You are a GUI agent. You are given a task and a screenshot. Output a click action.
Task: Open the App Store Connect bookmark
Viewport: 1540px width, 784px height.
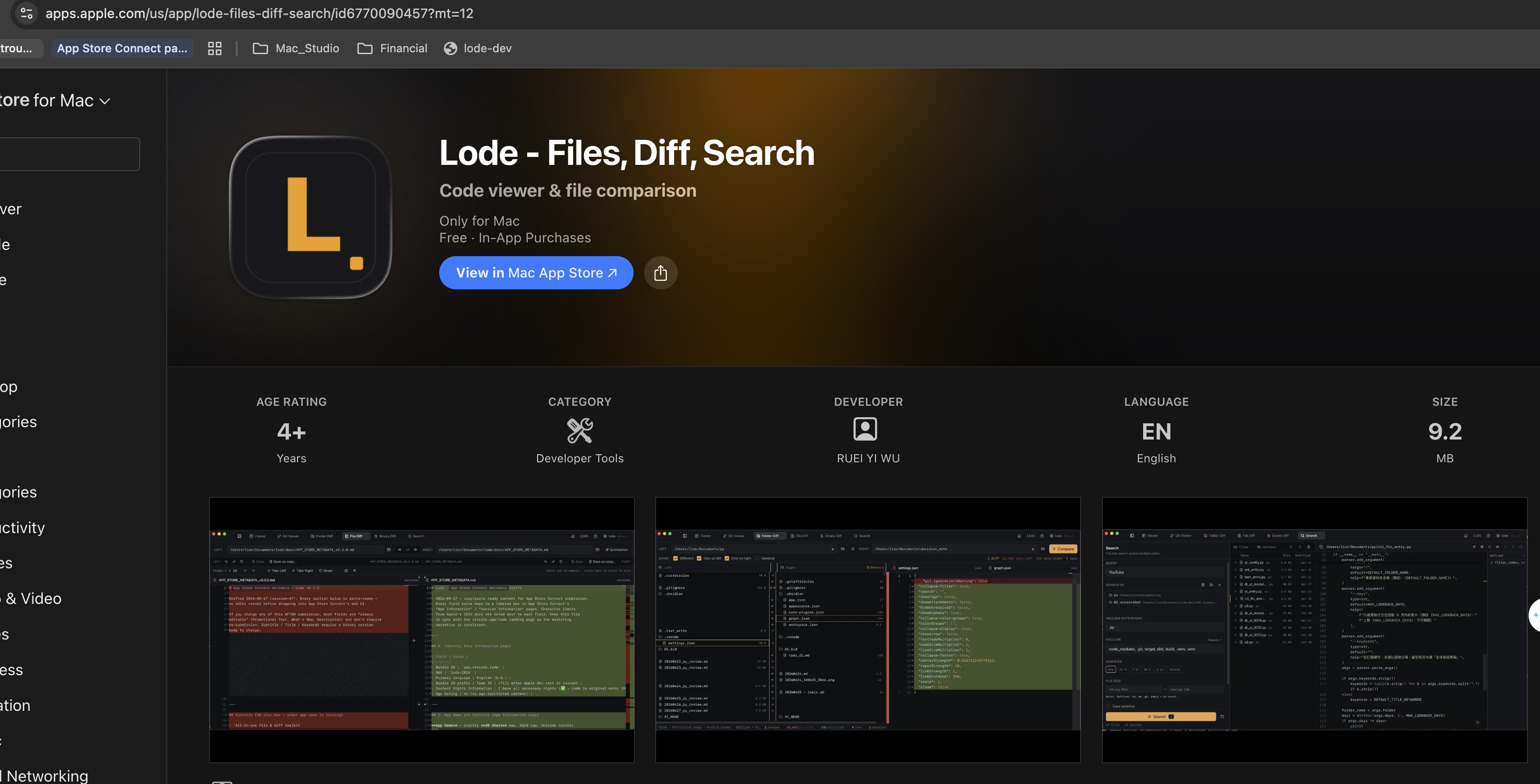[x=122, y=48]
